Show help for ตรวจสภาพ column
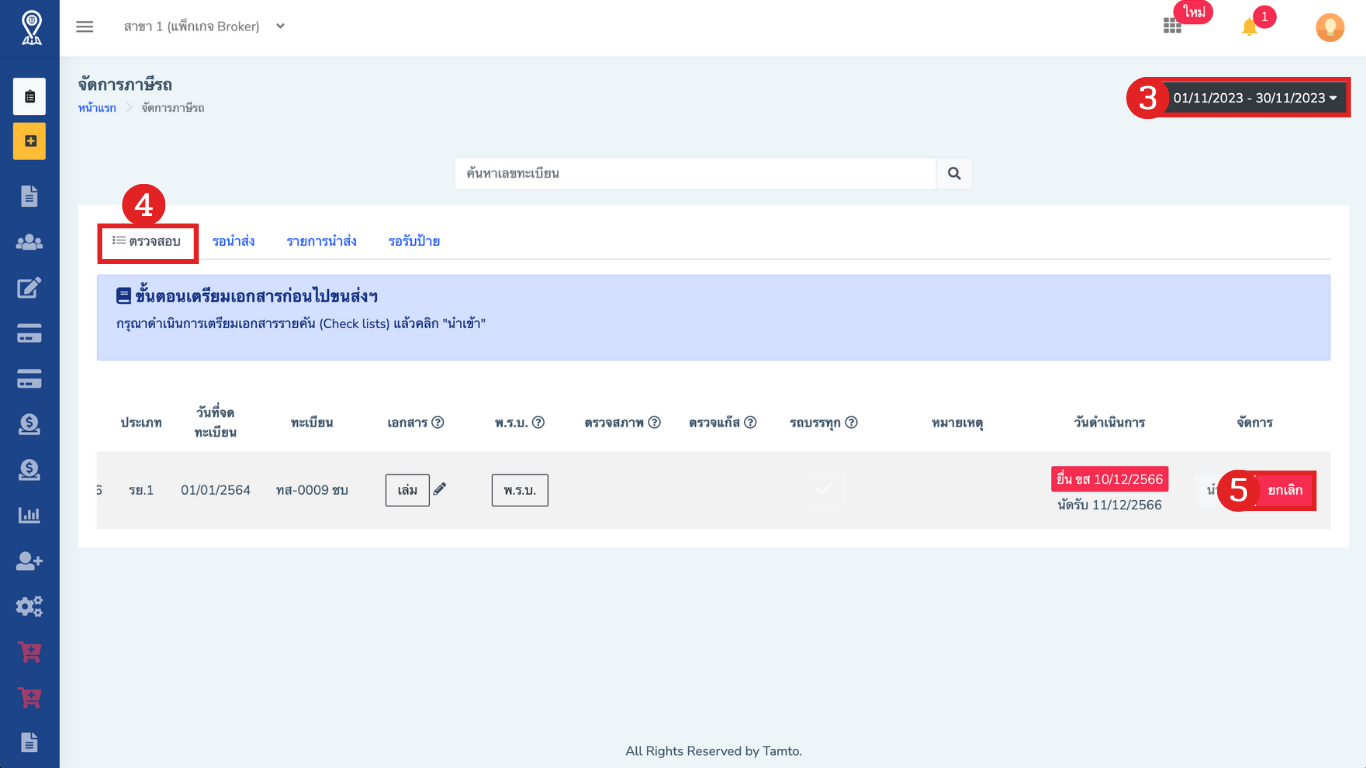This screenshot has width=1366, height=768. coord(654,422)
